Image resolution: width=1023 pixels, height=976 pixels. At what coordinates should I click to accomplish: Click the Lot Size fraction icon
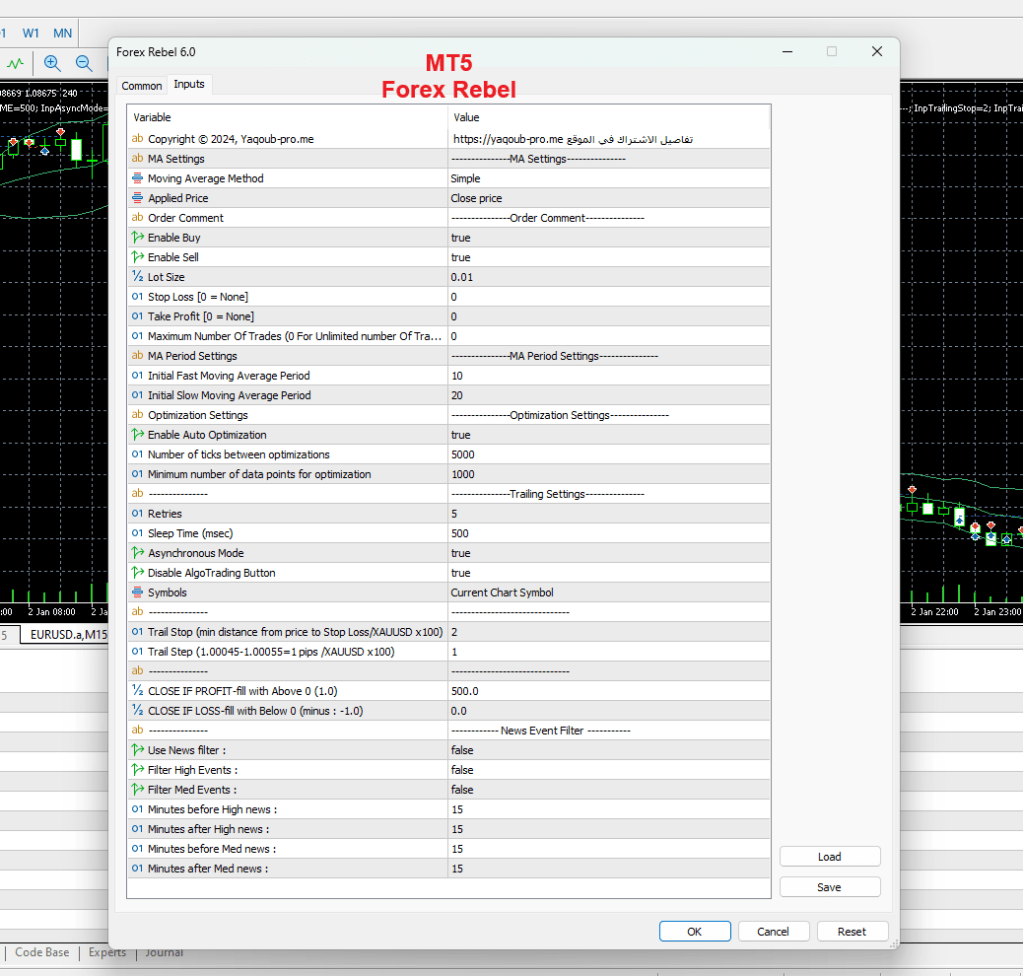coord(138,277)
